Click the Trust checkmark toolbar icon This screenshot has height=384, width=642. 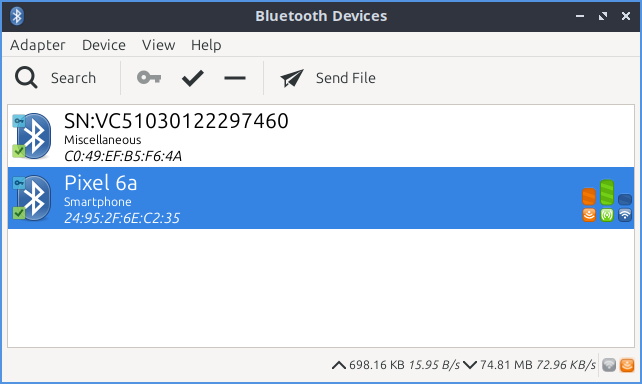pos(192,78)
